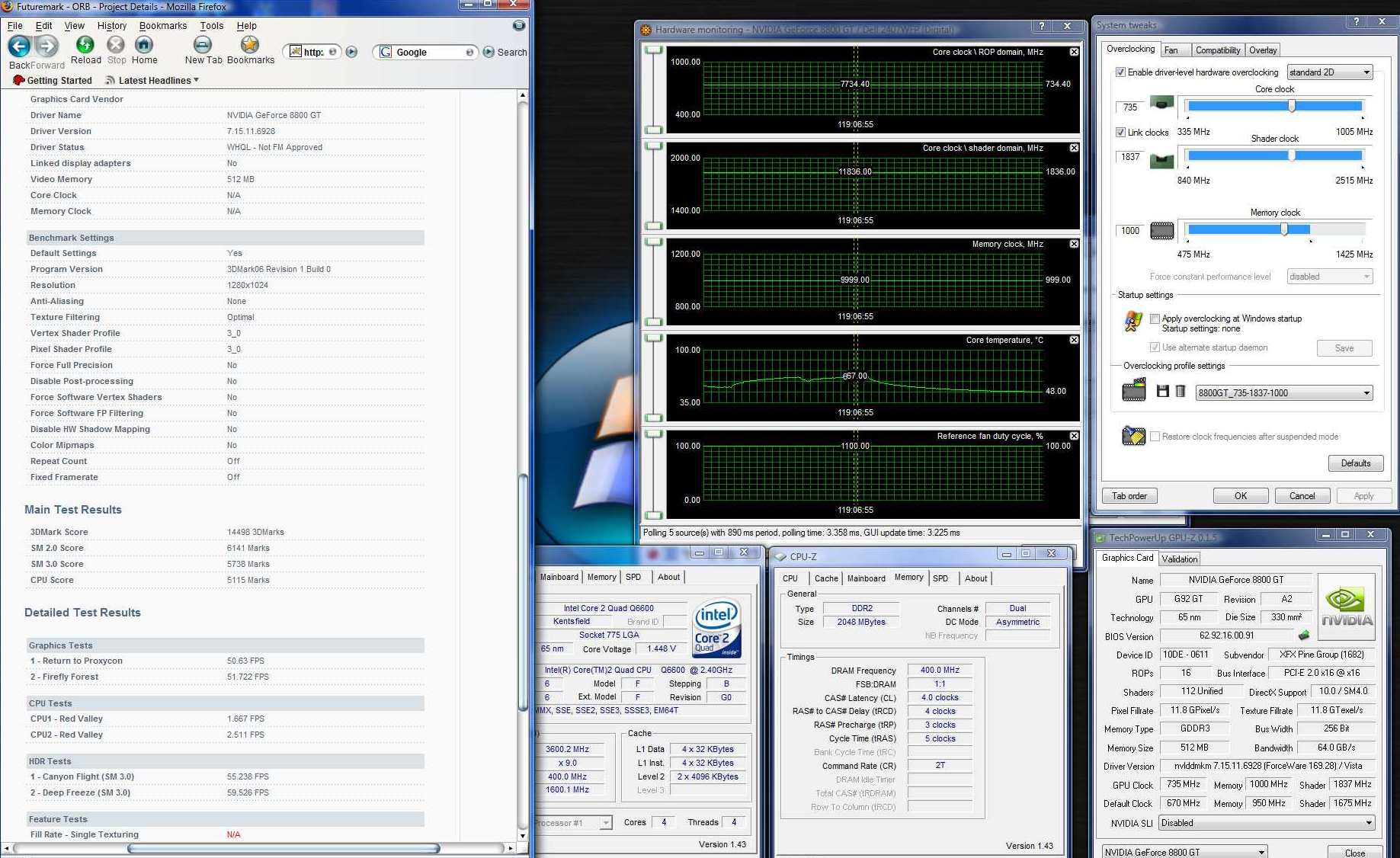Click the Windows startup settings icon
The image size is (1400, 858).
1133,322
